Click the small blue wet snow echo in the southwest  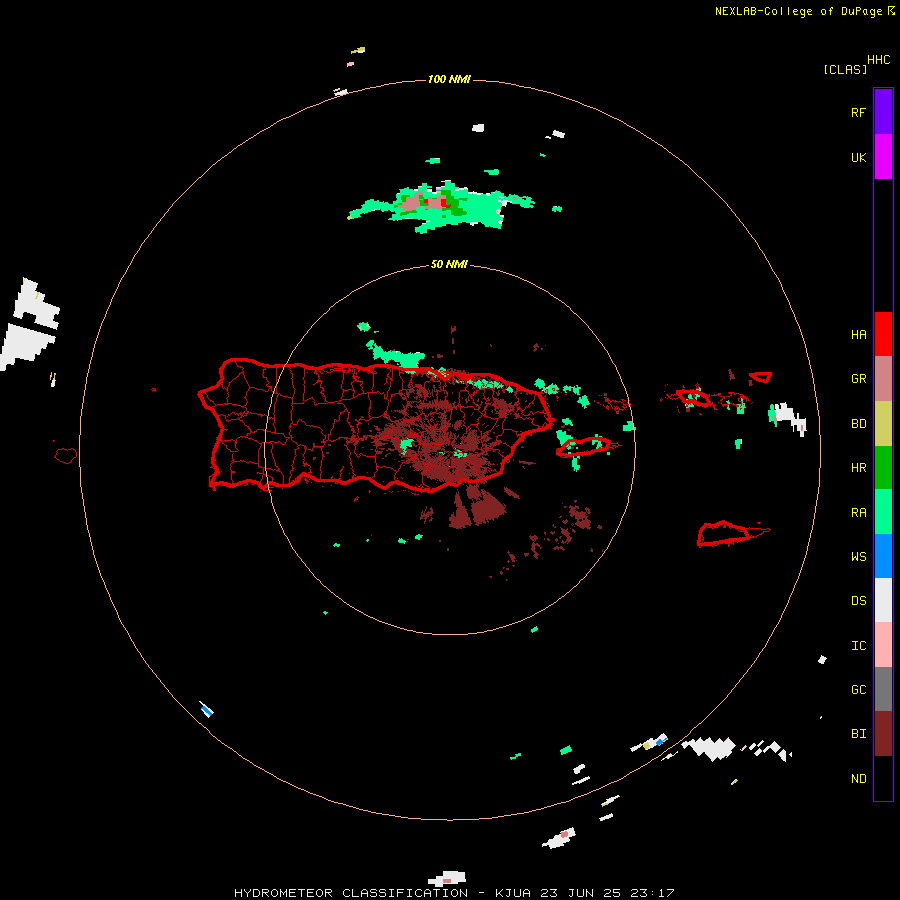pos(206,709)
